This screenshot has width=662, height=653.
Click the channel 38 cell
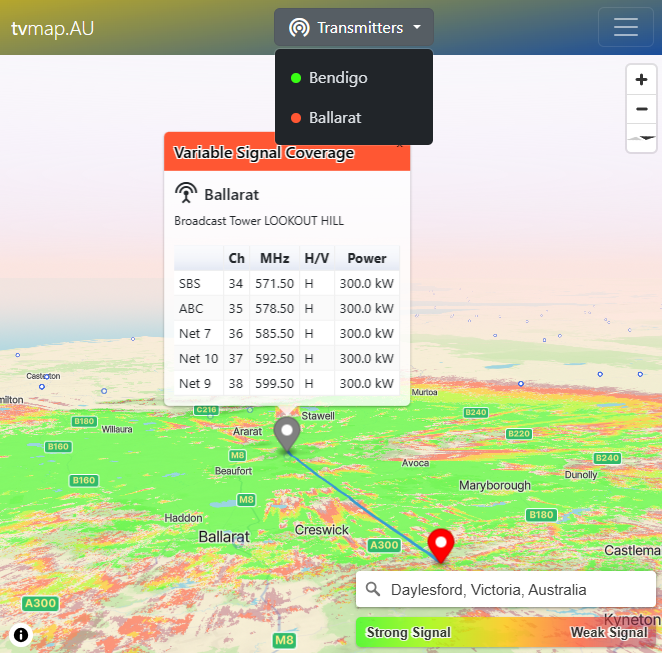236,383
